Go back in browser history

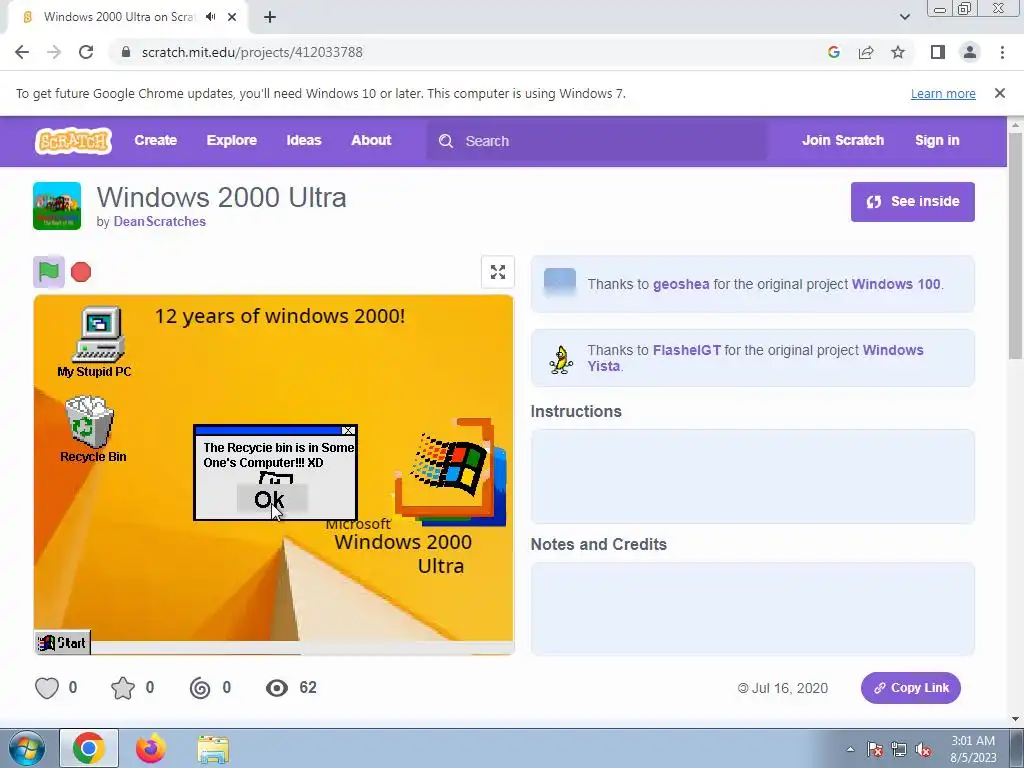(22, 52)
